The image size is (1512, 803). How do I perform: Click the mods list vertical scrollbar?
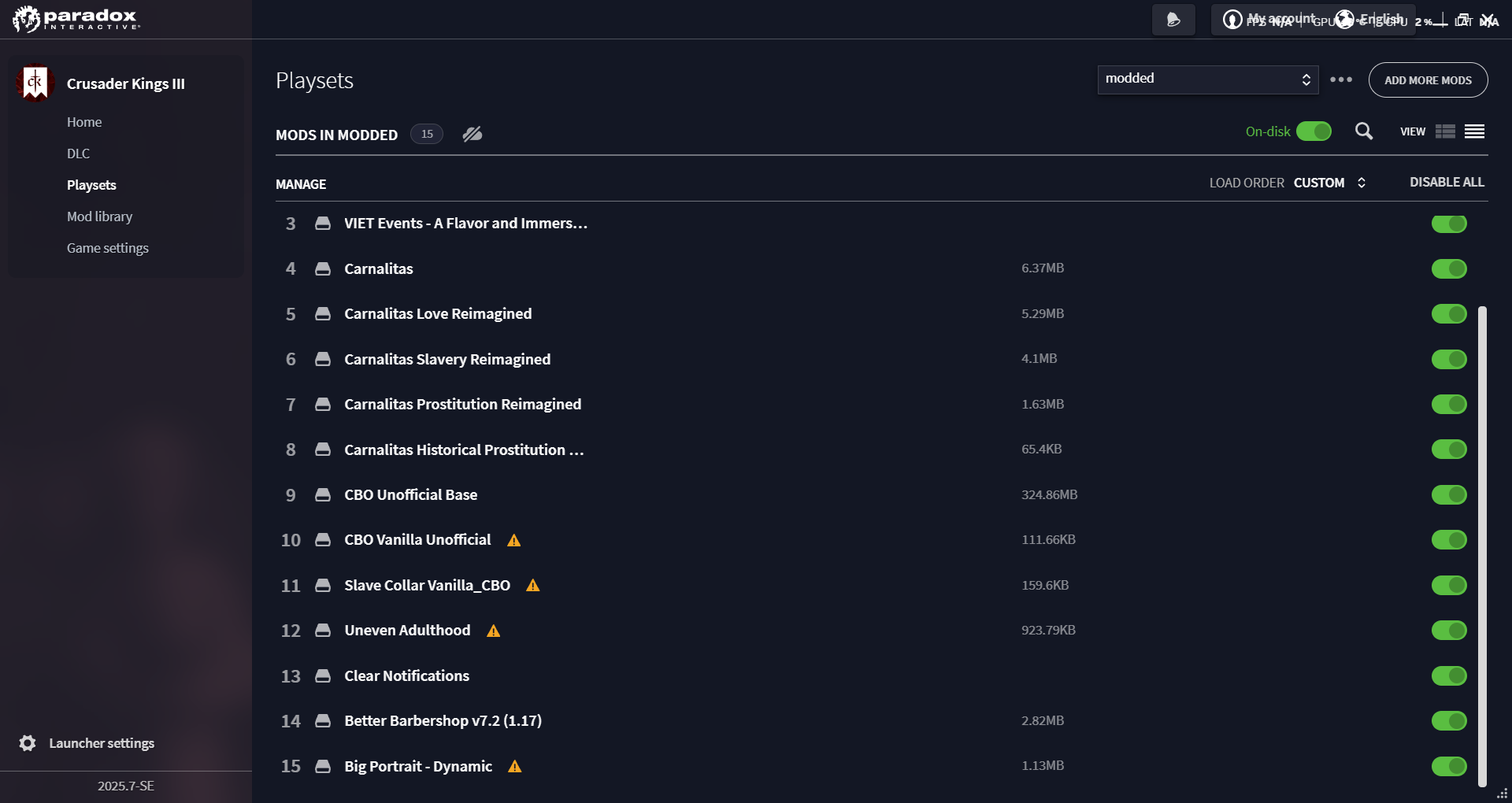point(1483,546)
